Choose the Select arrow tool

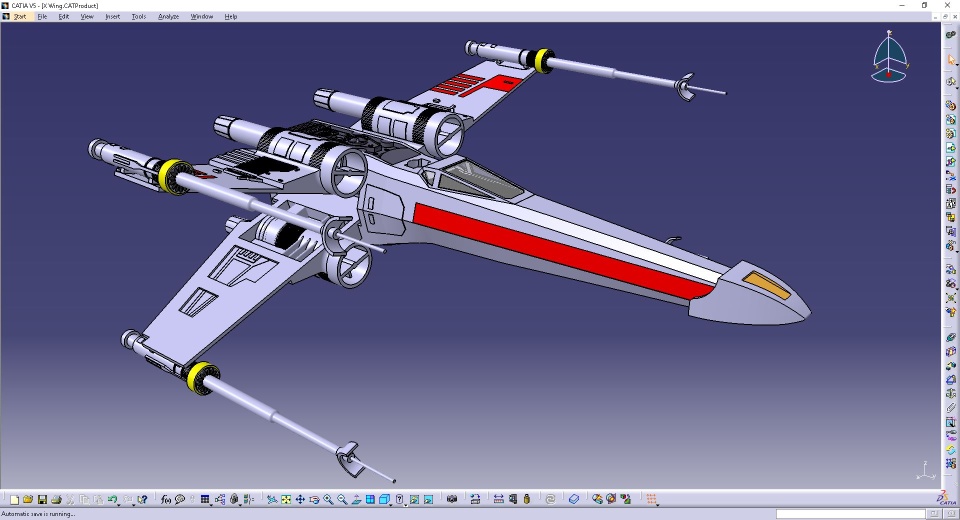pyautogui.click(x=950, y=59)
